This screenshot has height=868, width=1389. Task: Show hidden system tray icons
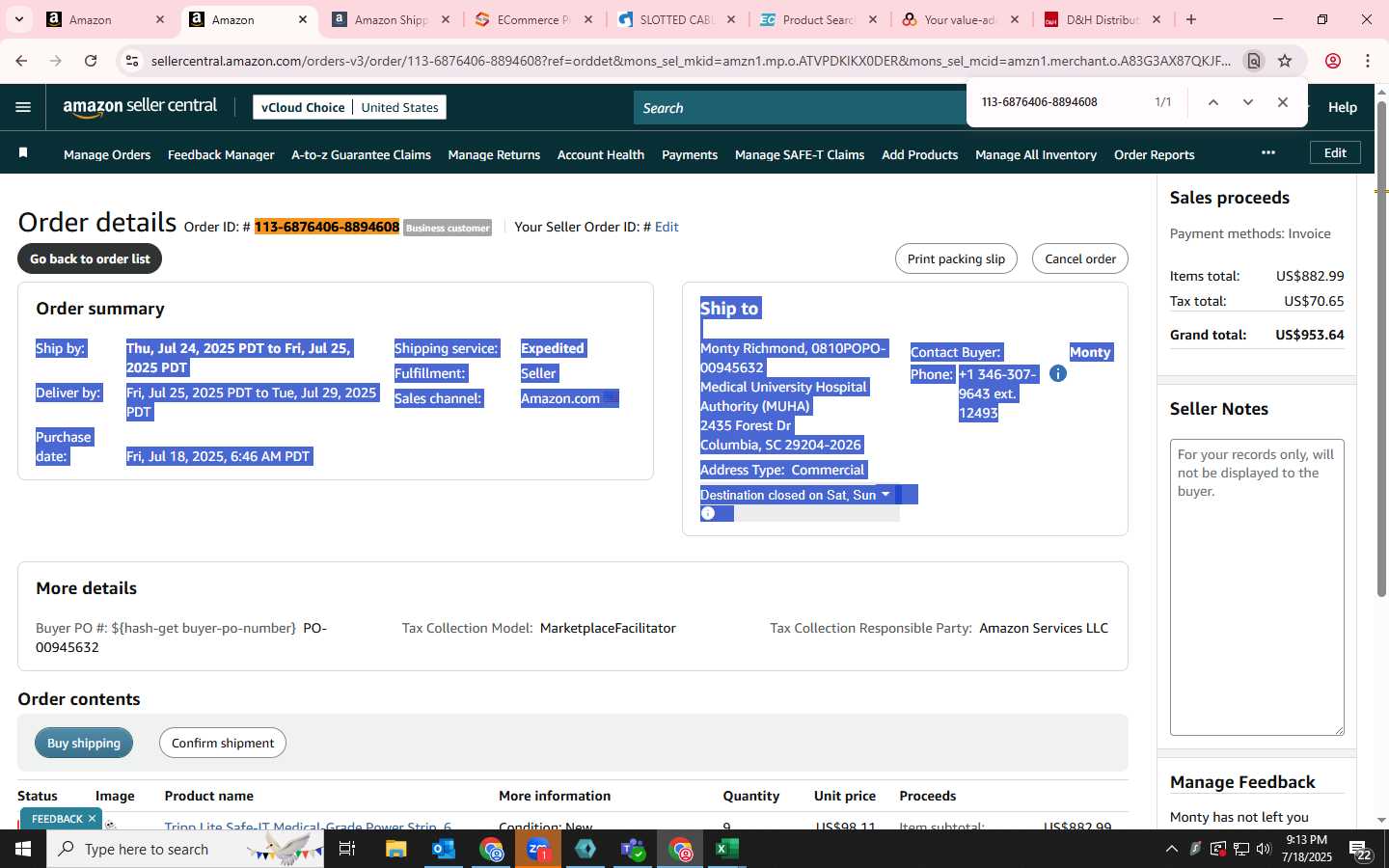pyautogui.click(x=1172, y=849)
